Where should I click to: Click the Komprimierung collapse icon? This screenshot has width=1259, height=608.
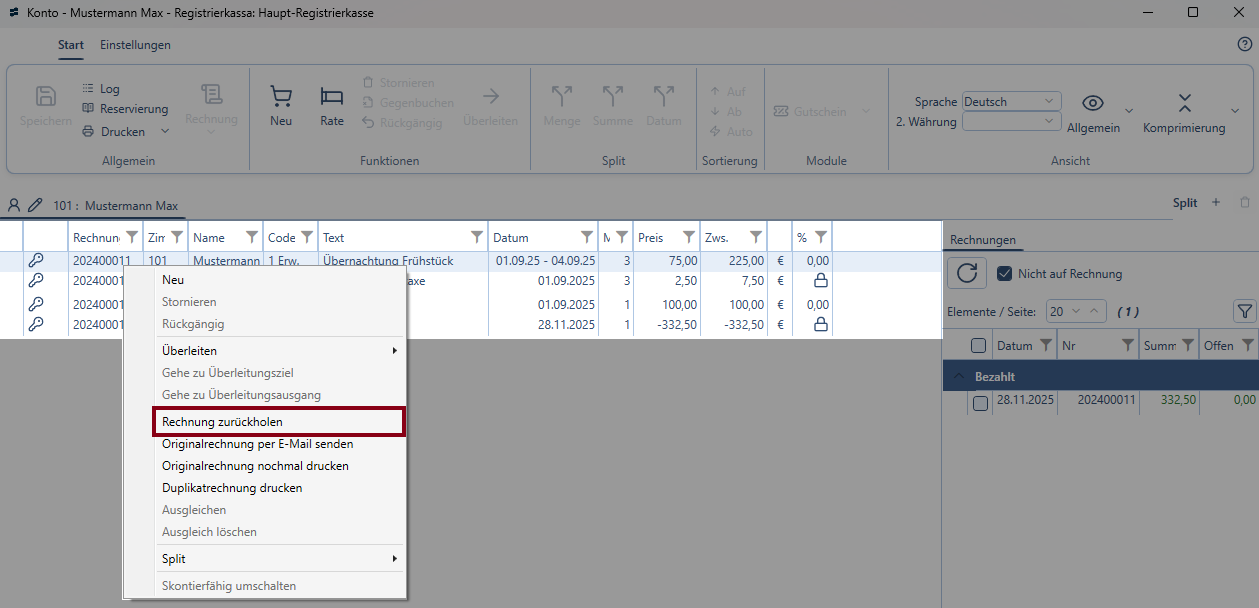(1184, 103)
